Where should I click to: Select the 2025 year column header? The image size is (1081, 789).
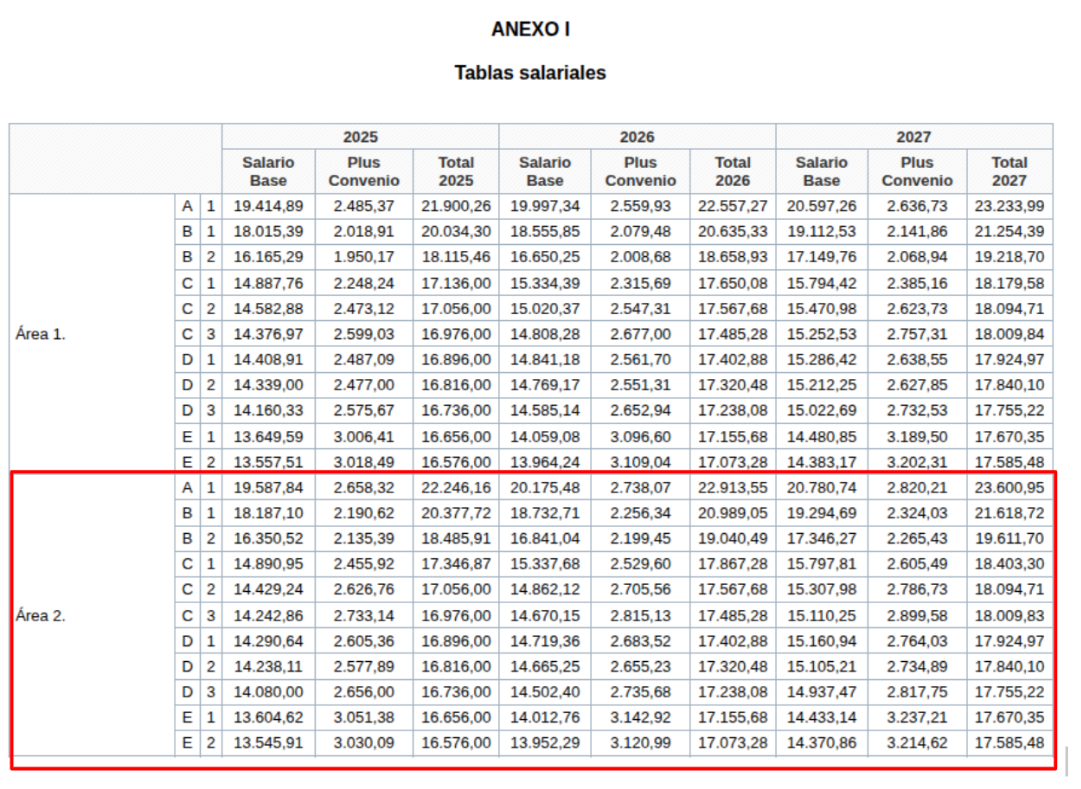coord(360,137)
